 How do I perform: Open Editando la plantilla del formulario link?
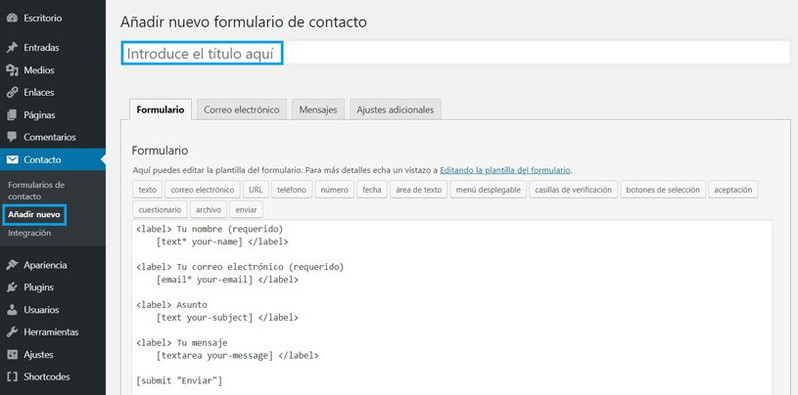coord(505,170)
